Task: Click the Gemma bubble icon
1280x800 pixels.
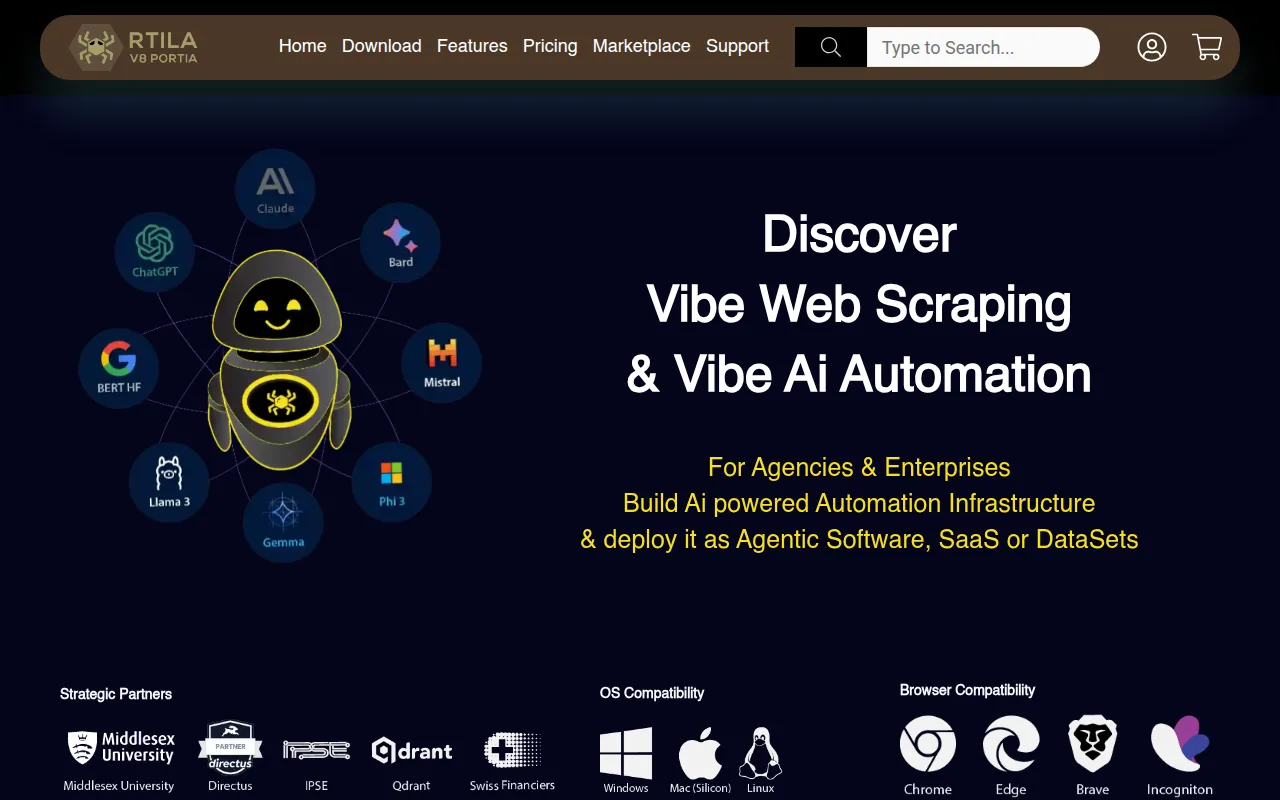Action: point(283,522)
